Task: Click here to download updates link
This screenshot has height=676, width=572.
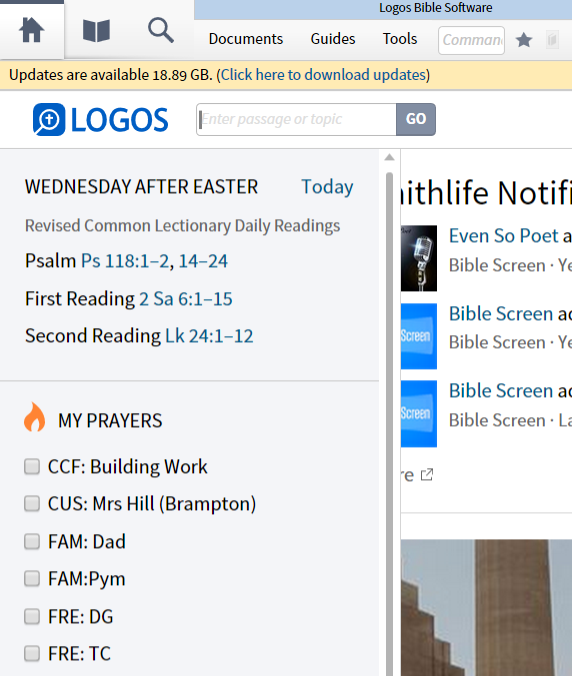Action: pyautogui.click(x=323, y=75)
